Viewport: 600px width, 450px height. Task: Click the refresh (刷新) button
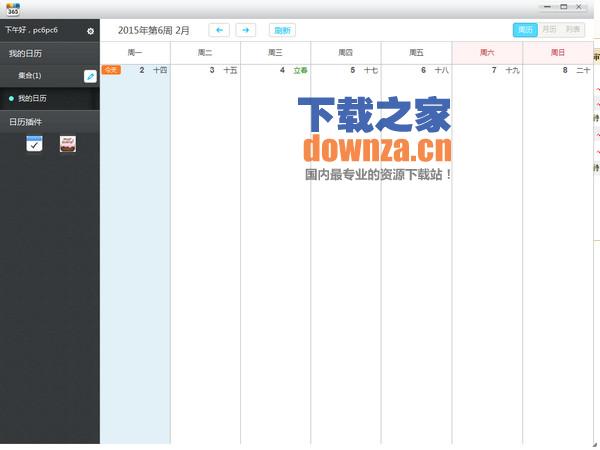pos(282,30)
